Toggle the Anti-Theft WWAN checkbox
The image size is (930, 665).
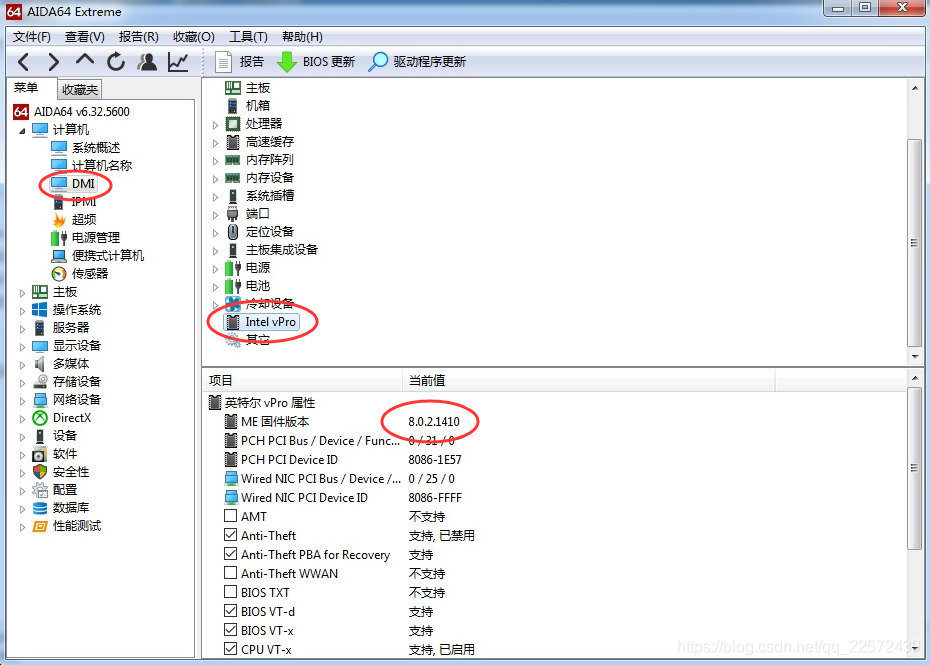point(231,572)
